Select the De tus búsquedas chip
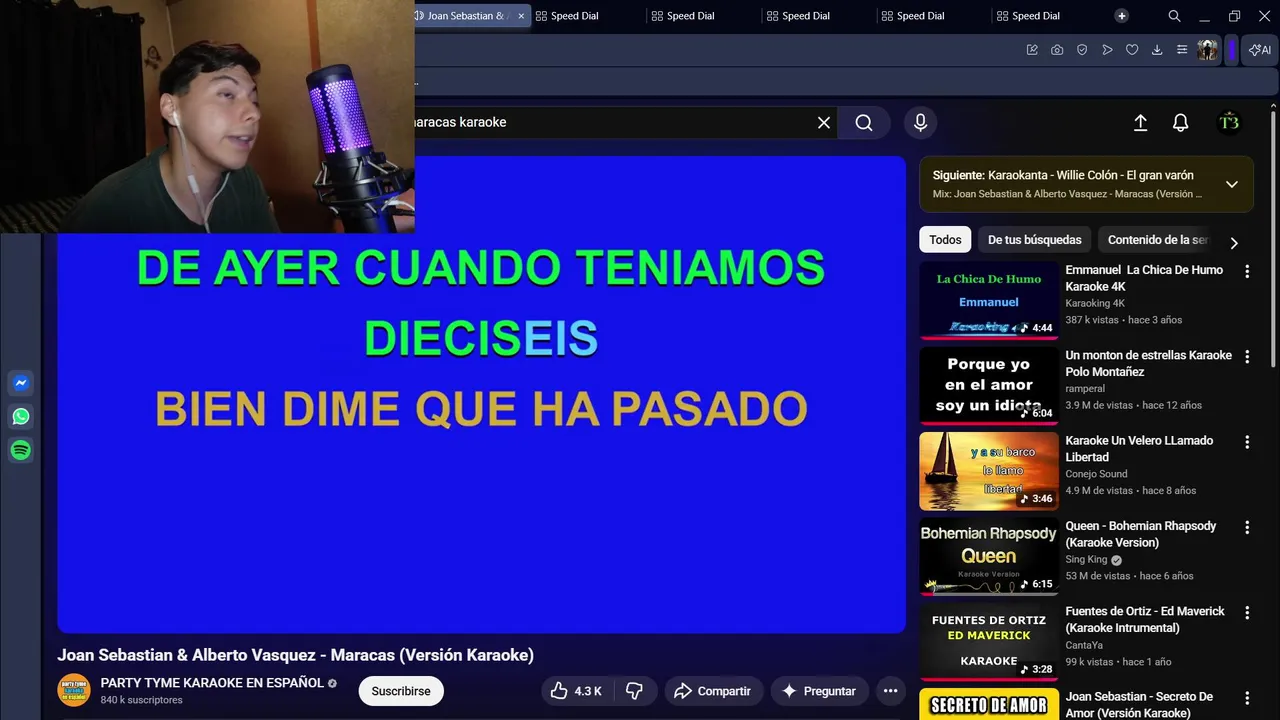This screenshot has width=1280, height=720. pyautogui.click(x=1035, y=240)
